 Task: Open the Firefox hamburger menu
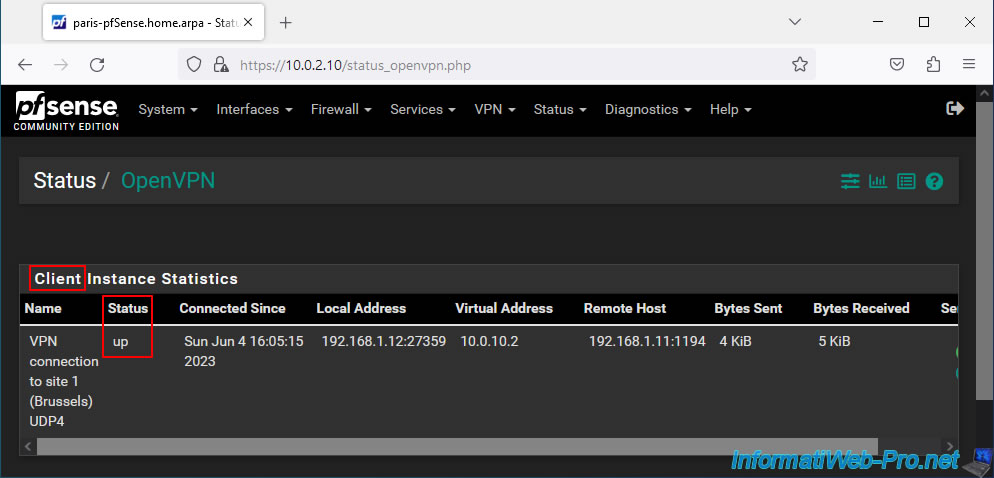(x=969, y=65)
